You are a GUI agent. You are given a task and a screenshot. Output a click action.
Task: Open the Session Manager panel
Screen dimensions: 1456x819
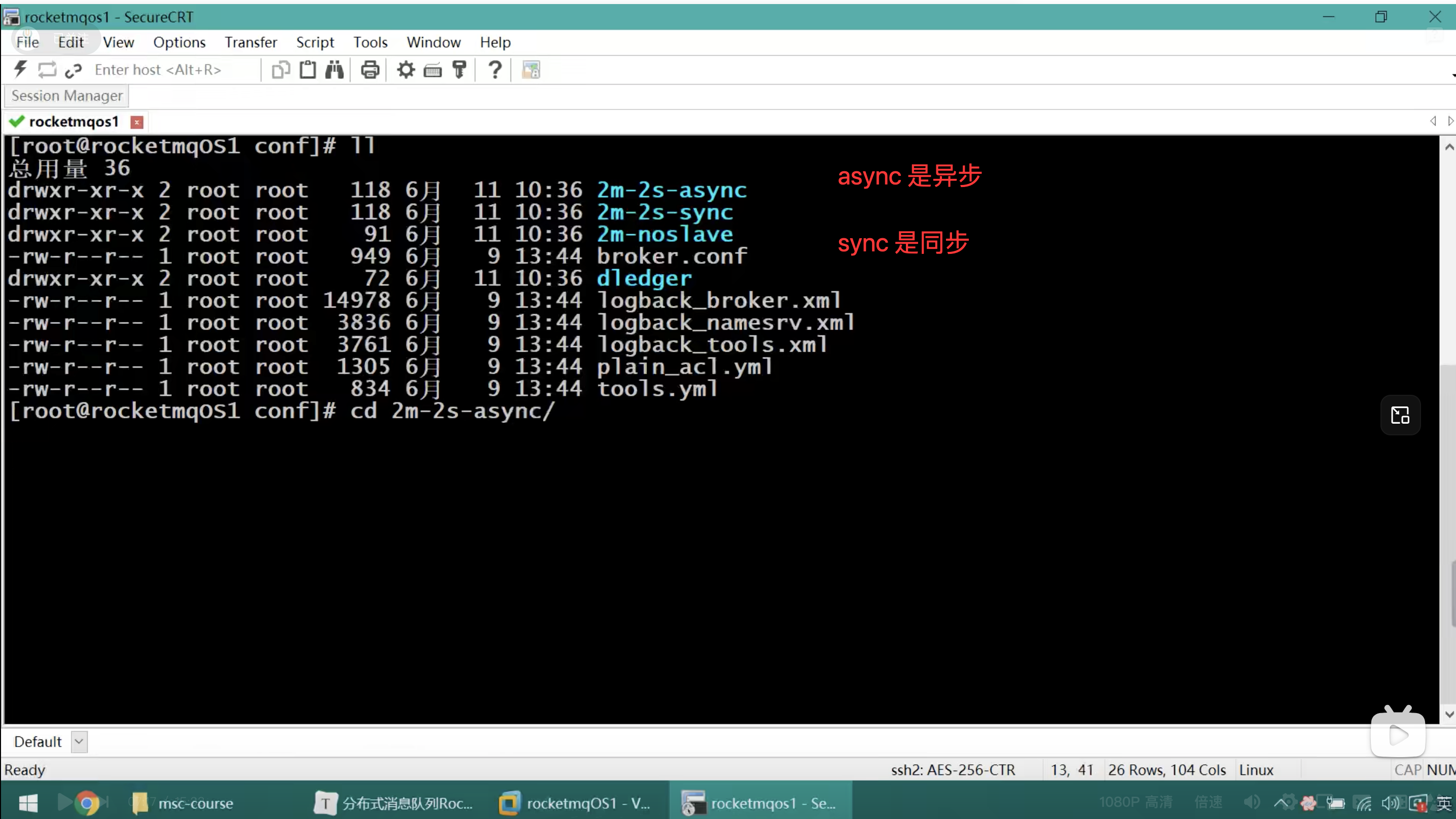click(x=67, y=95)
